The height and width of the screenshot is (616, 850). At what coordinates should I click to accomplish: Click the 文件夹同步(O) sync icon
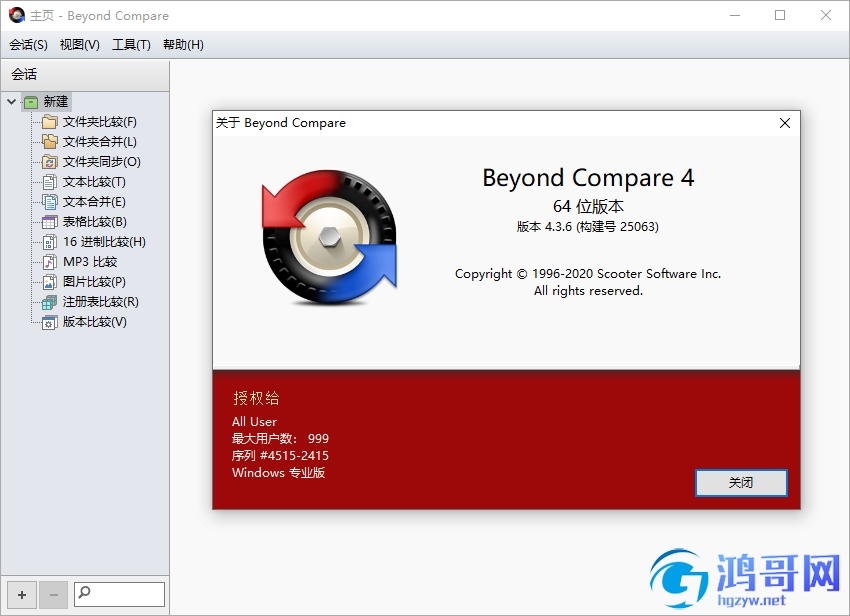tap(49, 162)
